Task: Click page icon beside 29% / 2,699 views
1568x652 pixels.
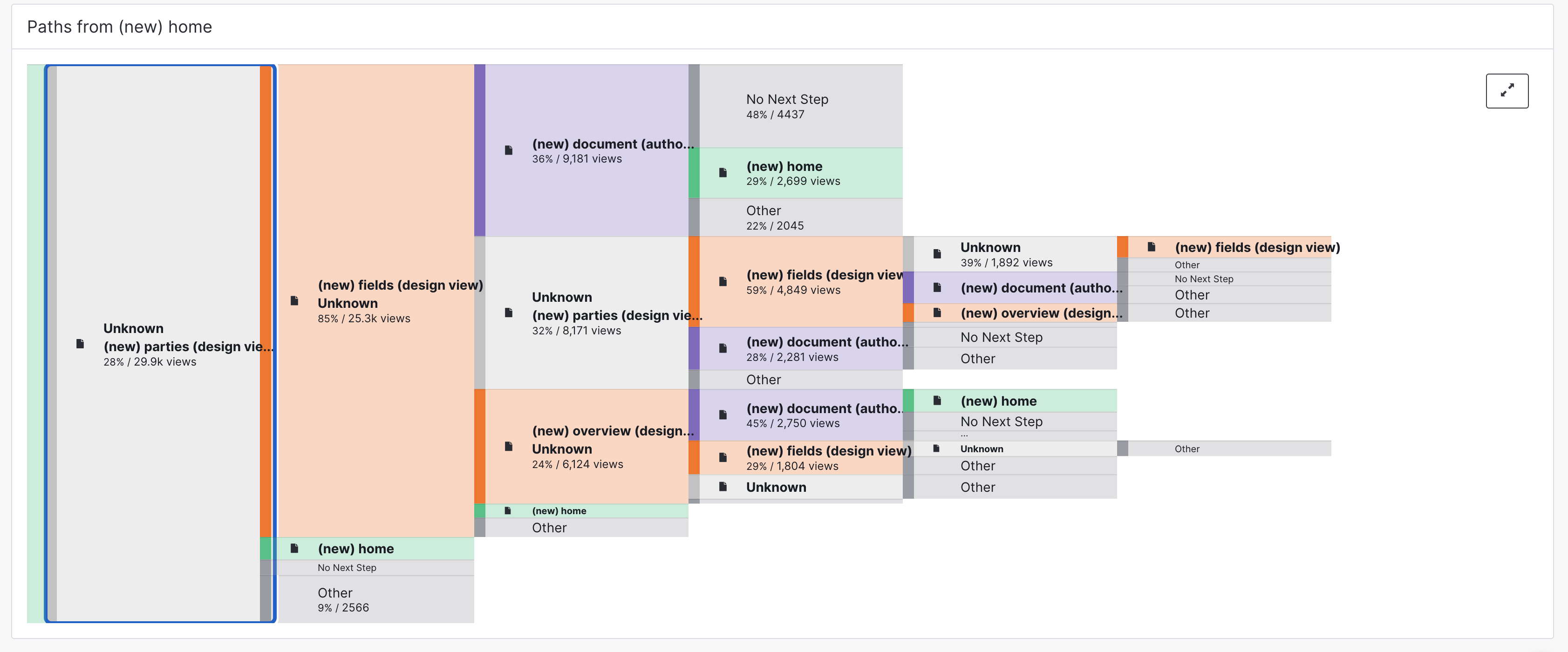Action: (x=723, y=173)
